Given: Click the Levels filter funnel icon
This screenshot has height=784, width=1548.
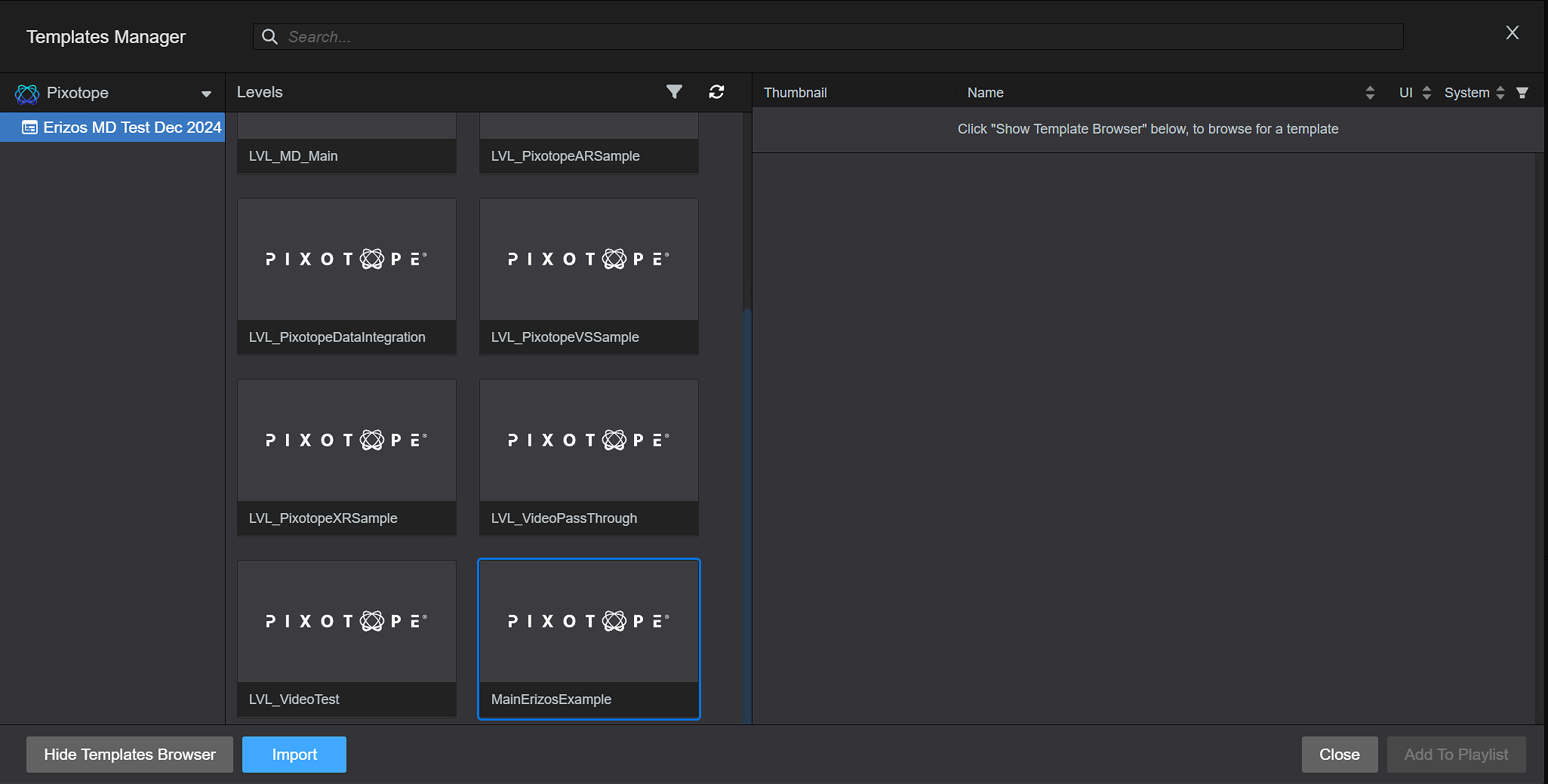Looking at the screenshot, I should [x=674, y=92].
